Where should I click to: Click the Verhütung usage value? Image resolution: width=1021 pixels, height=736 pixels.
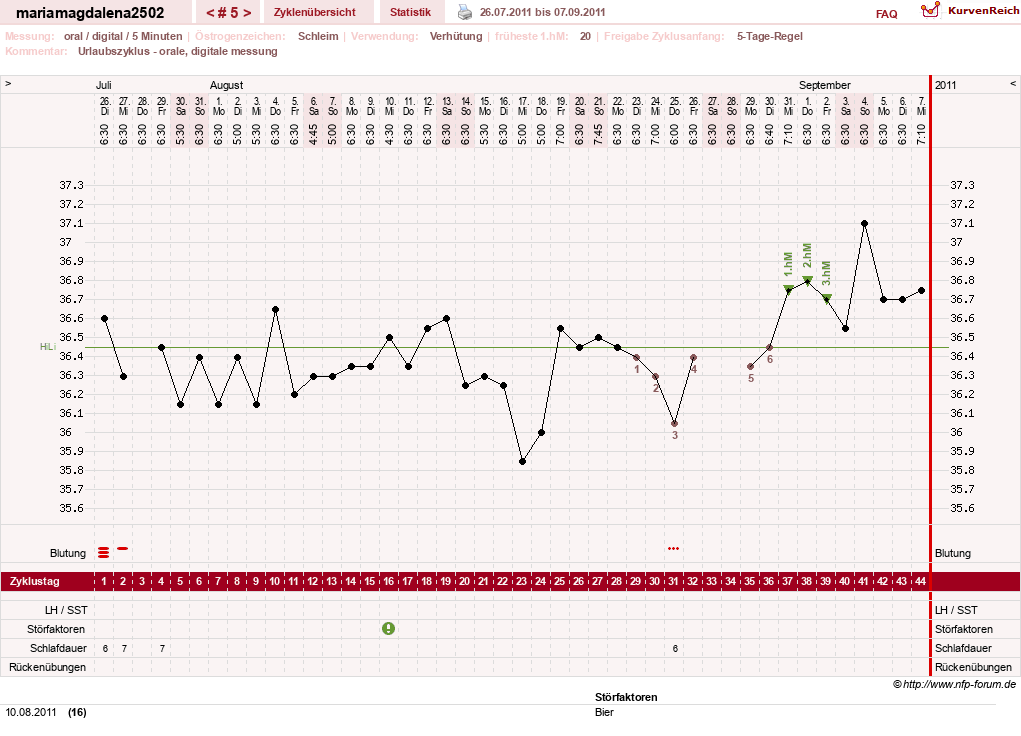click(456, 36)
